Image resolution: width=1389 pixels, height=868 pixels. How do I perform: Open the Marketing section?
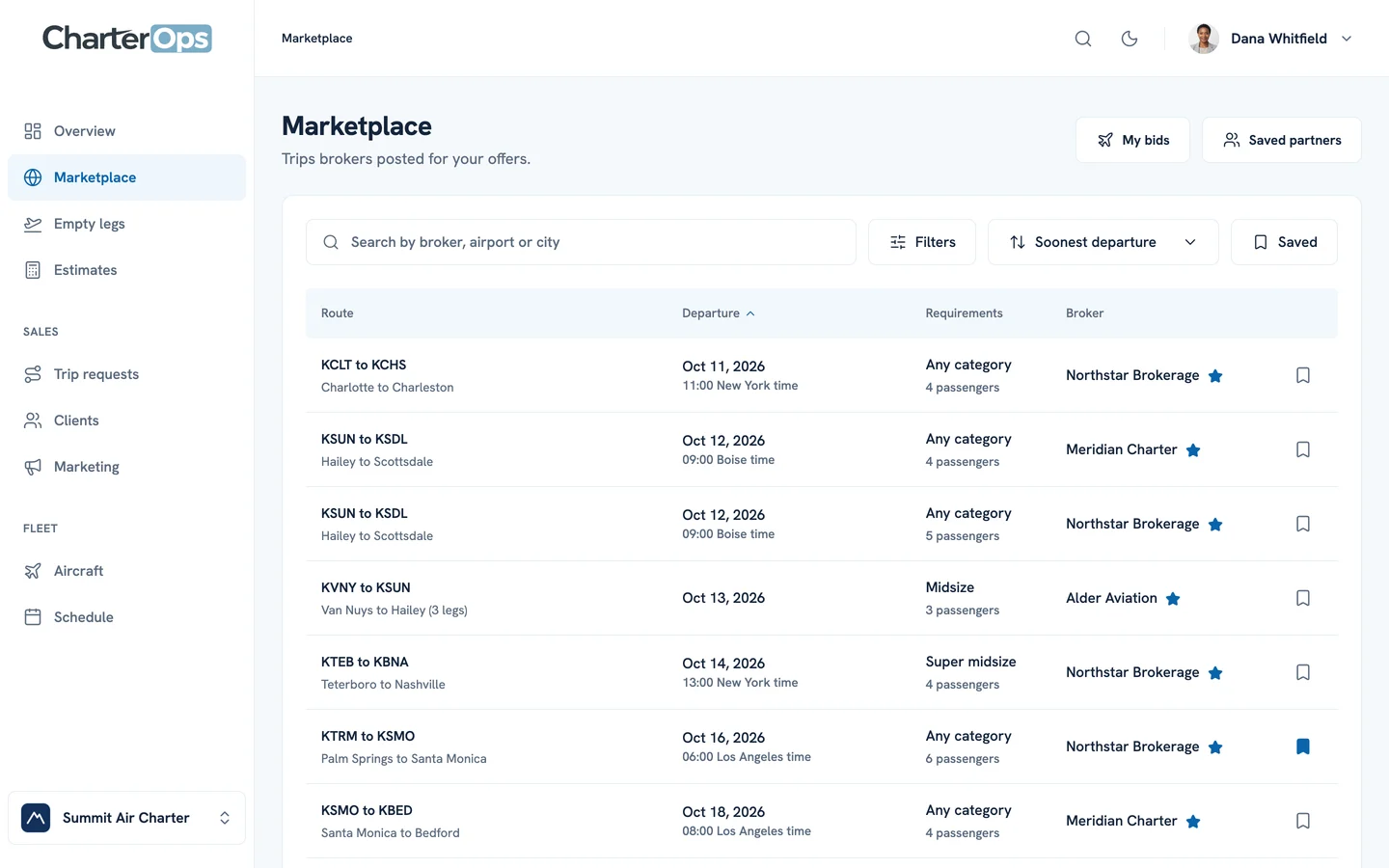point(126,467)
